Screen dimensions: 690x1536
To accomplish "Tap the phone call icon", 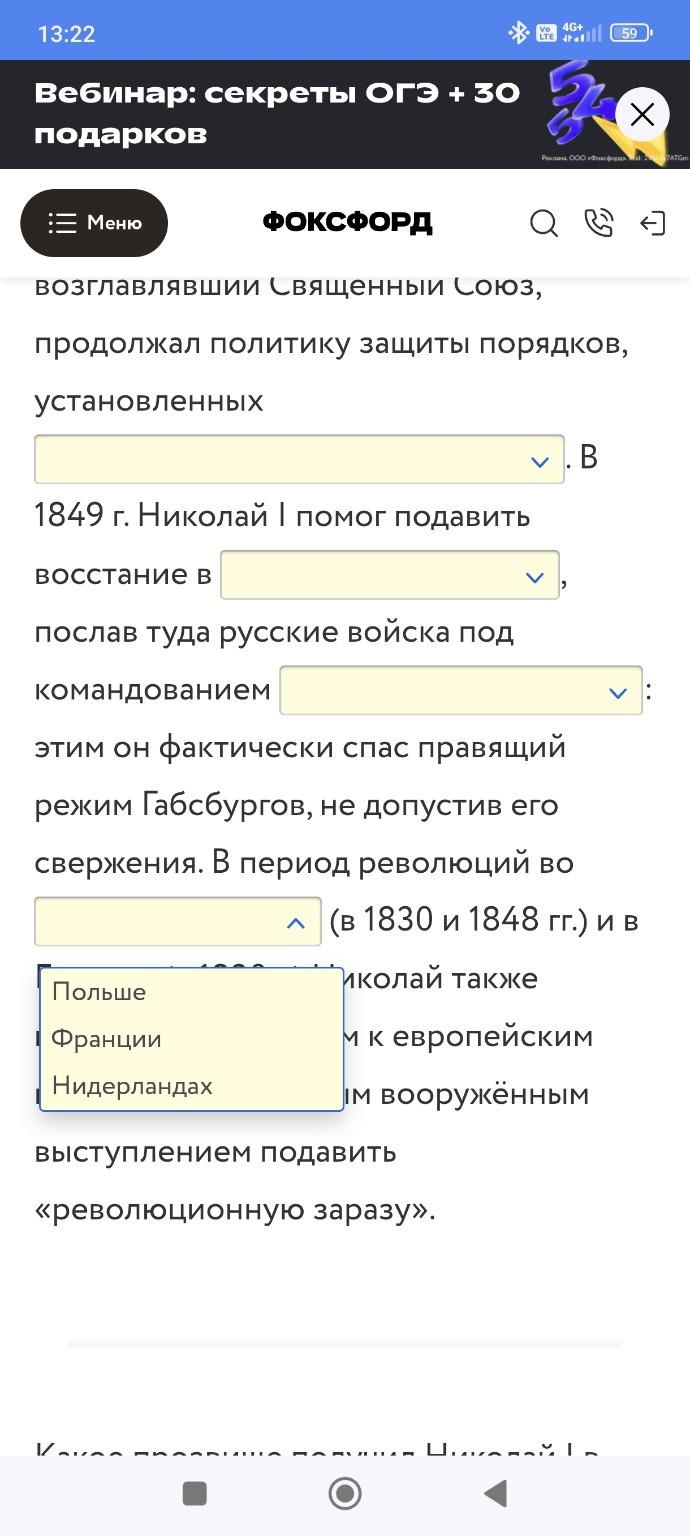I will click(x=599, y=225).
